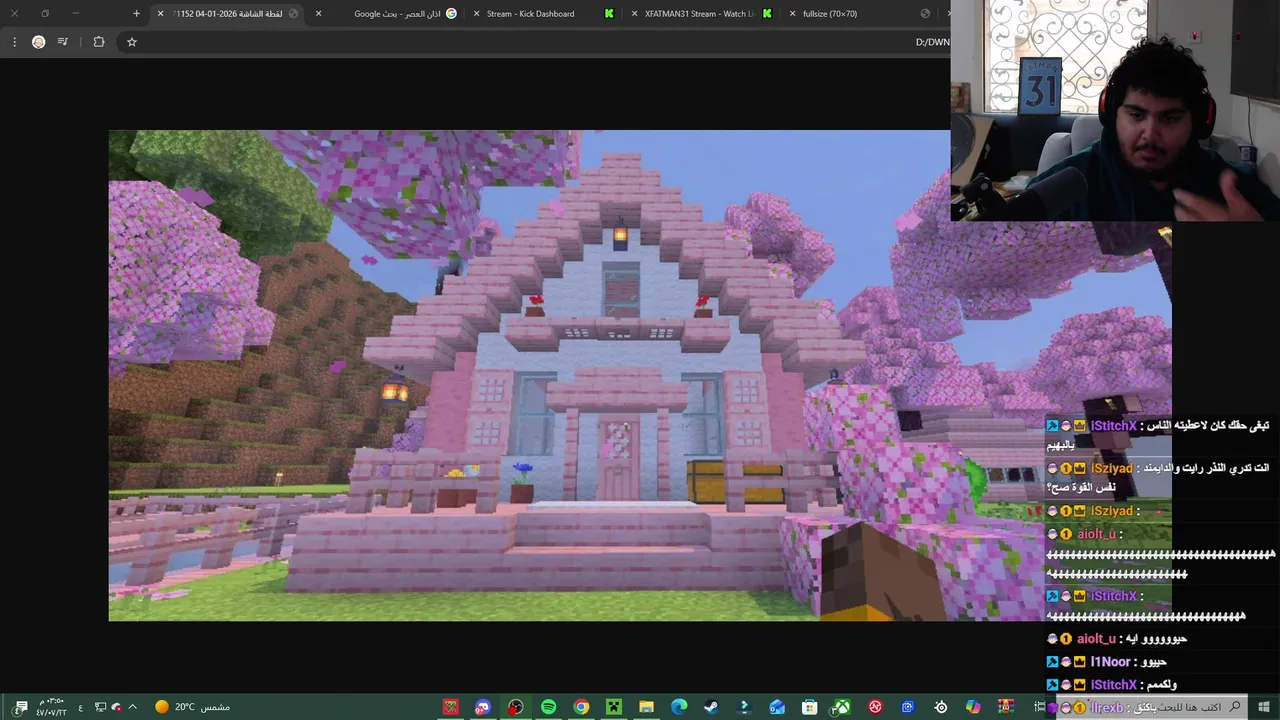Open Steam from the taskbar
1280x720 pixels.
click(x=711, y=707)
